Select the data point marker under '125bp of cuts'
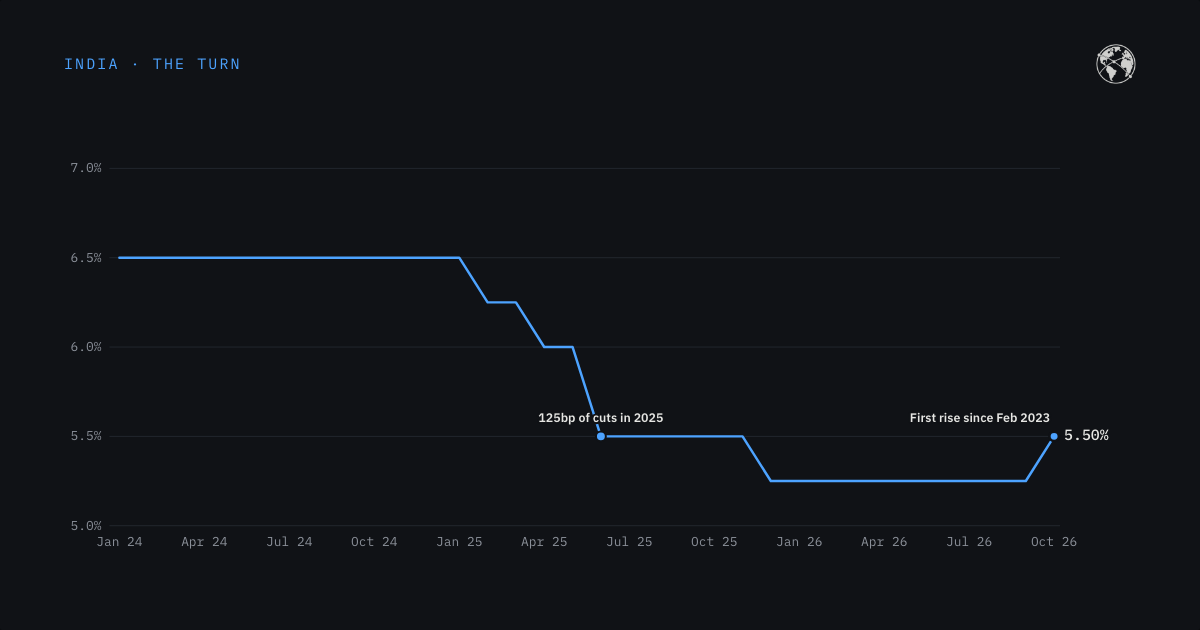 tap(601, 436)
